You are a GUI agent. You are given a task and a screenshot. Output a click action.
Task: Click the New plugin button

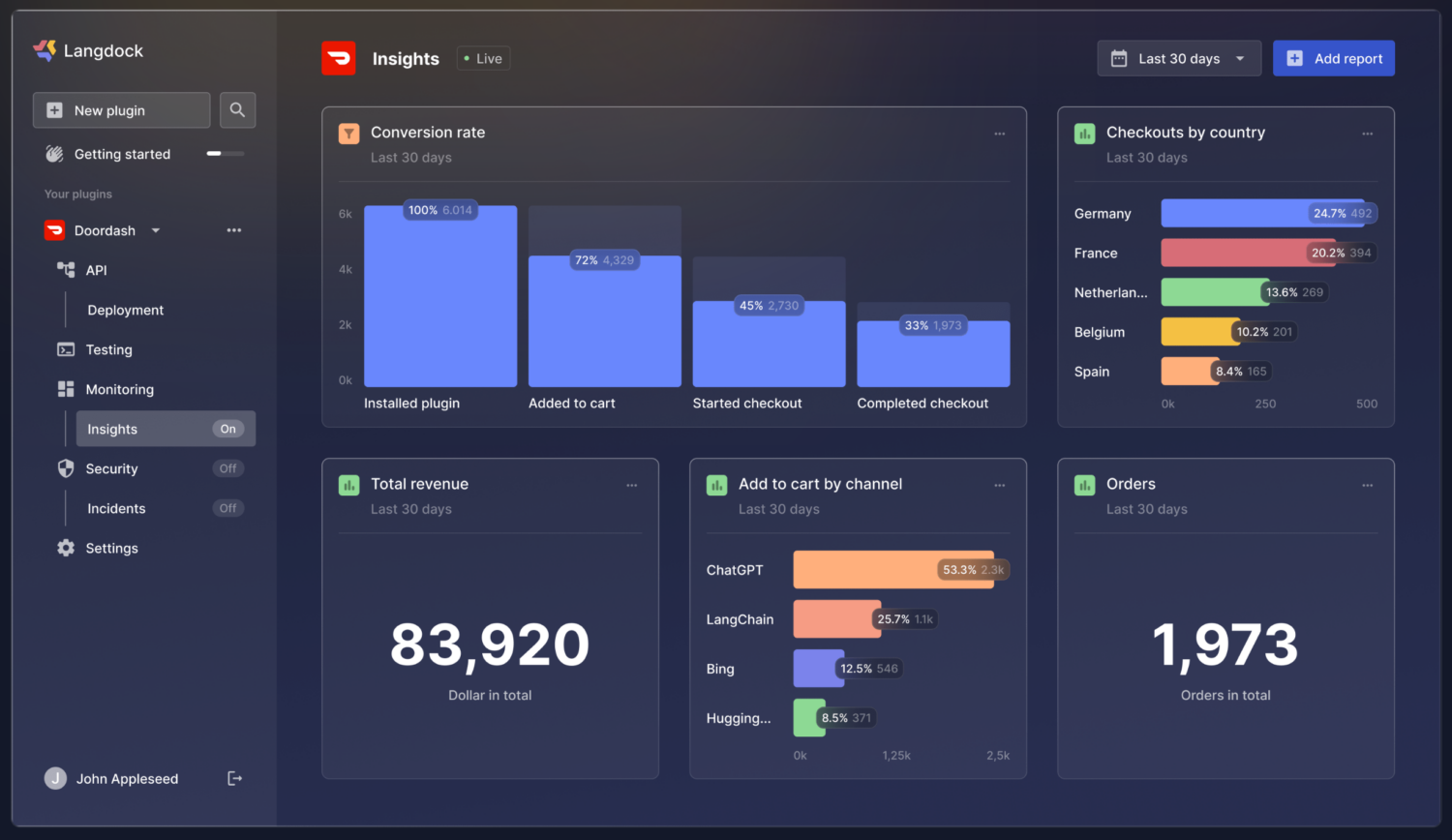[121, 110]
